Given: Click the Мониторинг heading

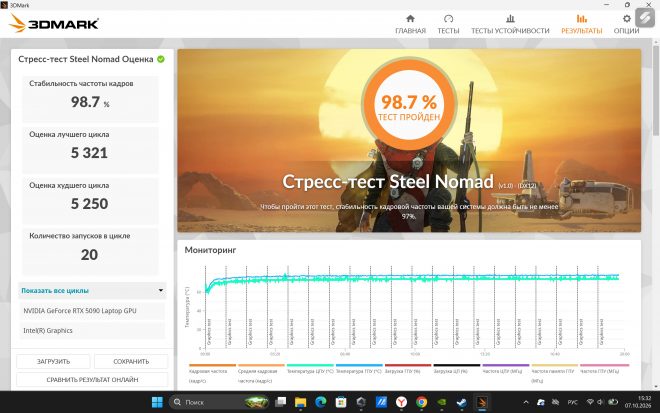Looking at the screenshot, I should click(x=210, y=250).
